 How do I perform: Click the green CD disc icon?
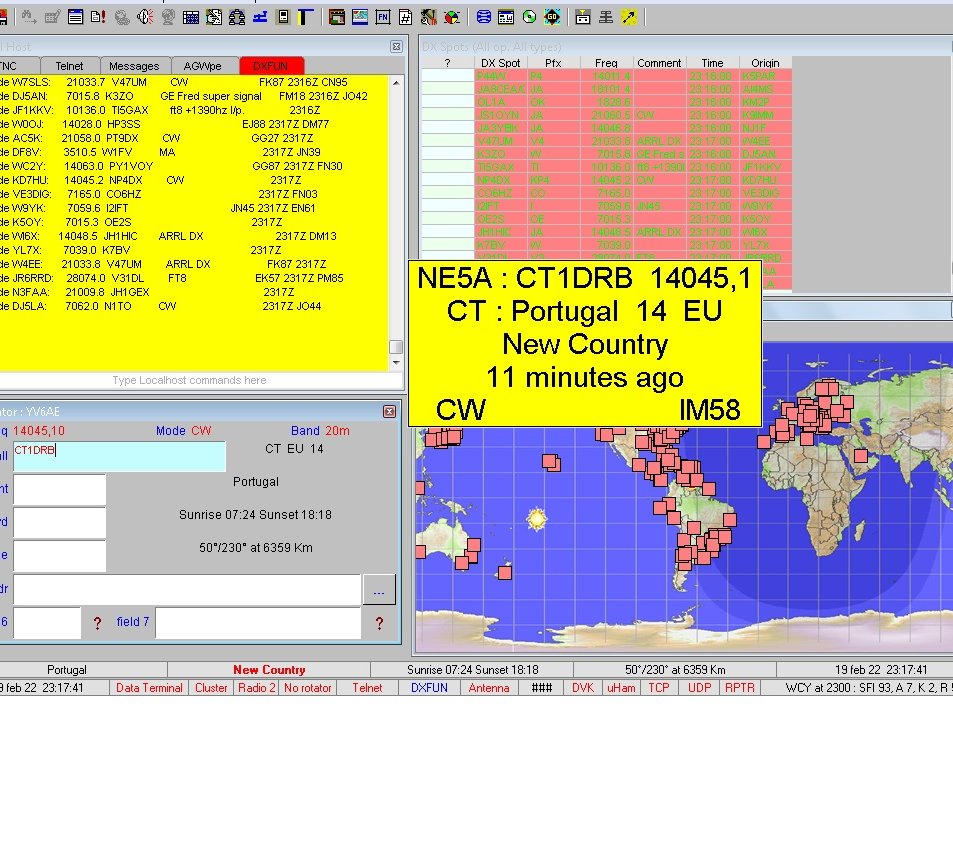click(x=529, y=17)
